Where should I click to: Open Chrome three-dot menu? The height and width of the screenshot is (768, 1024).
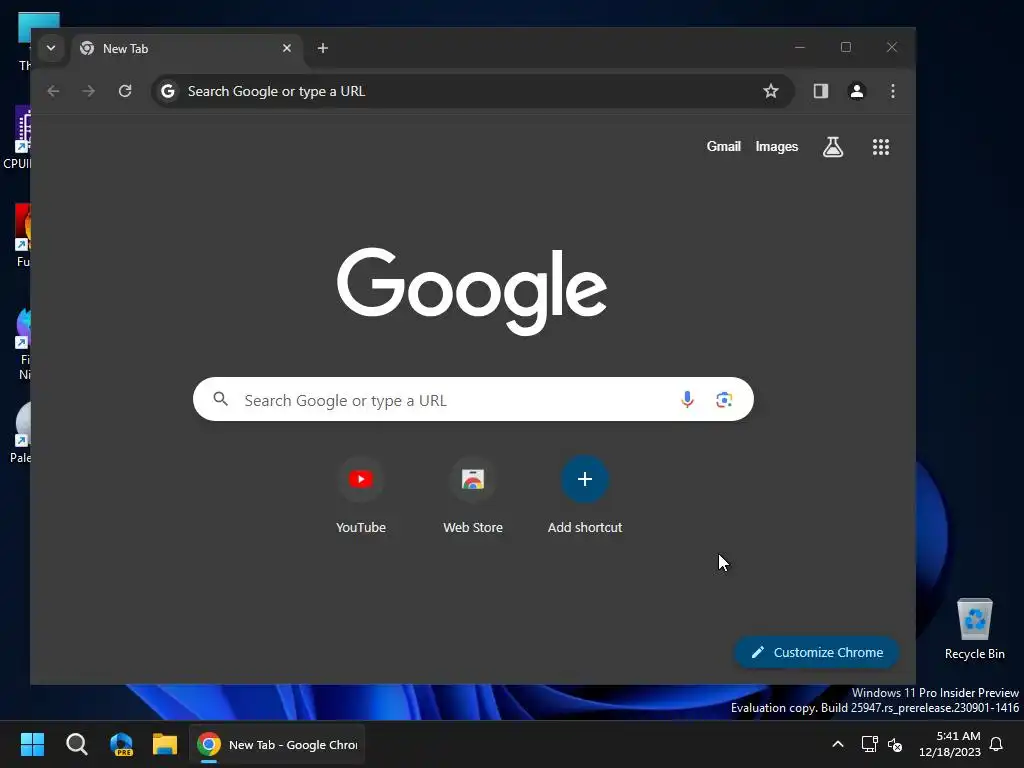893,91
